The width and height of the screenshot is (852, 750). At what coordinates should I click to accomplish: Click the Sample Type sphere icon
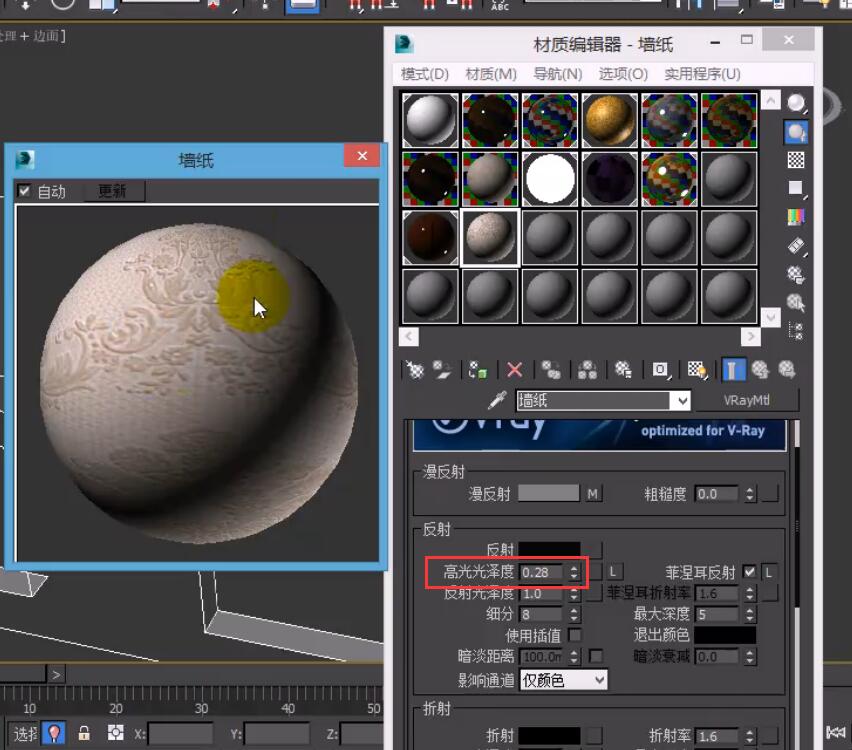click(796, 103)
